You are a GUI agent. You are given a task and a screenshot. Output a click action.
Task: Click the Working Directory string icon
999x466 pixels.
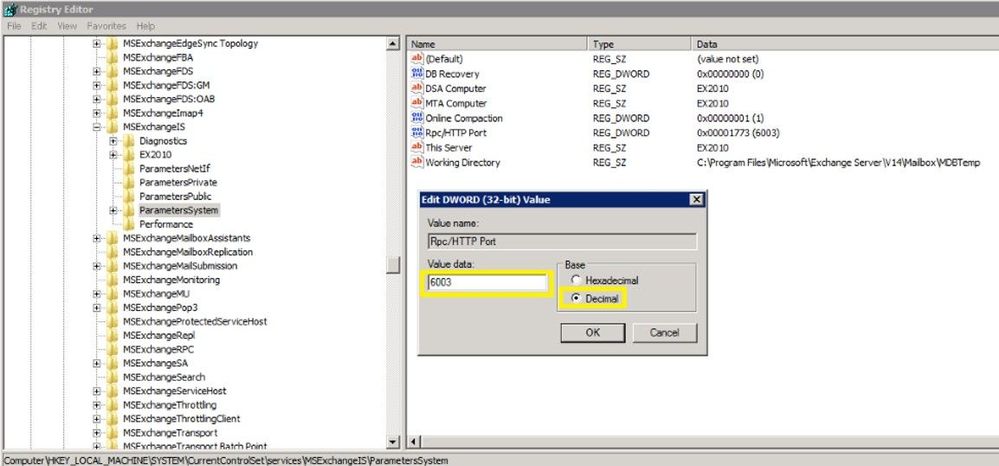417,163
